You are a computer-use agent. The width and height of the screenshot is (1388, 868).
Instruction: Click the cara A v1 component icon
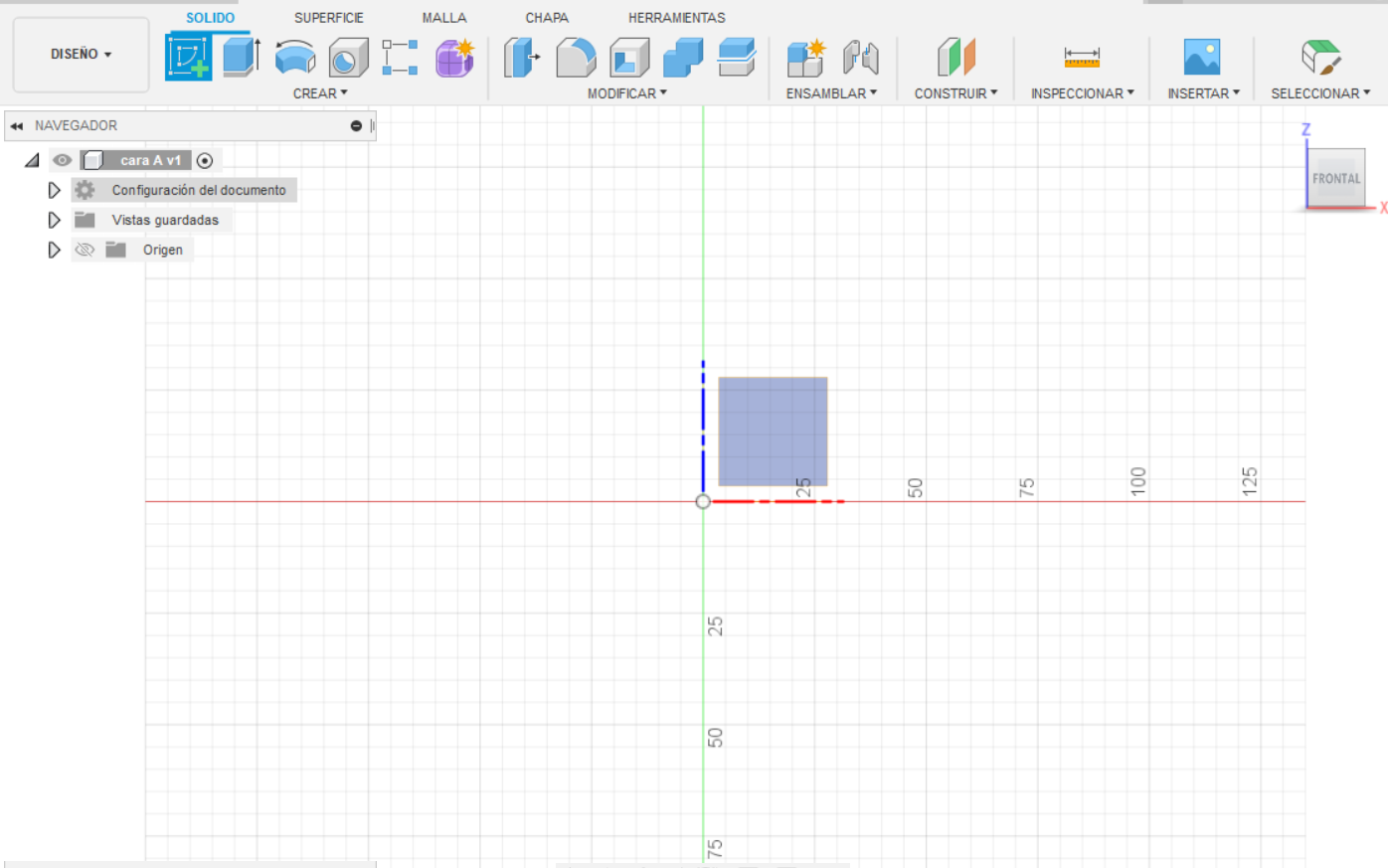click(x=93, y=160)
